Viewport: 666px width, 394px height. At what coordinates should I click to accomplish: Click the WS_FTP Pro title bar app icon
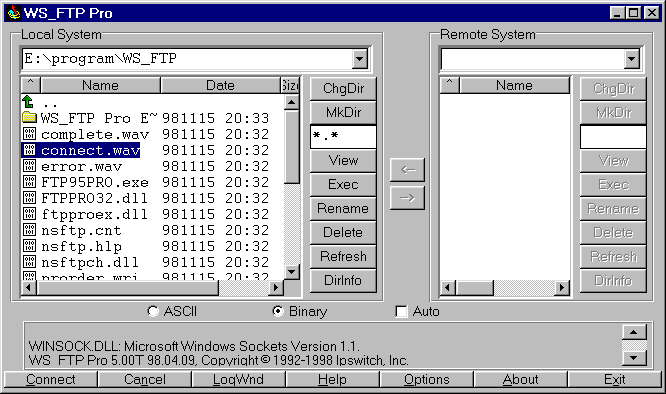(x=14, y=13)
